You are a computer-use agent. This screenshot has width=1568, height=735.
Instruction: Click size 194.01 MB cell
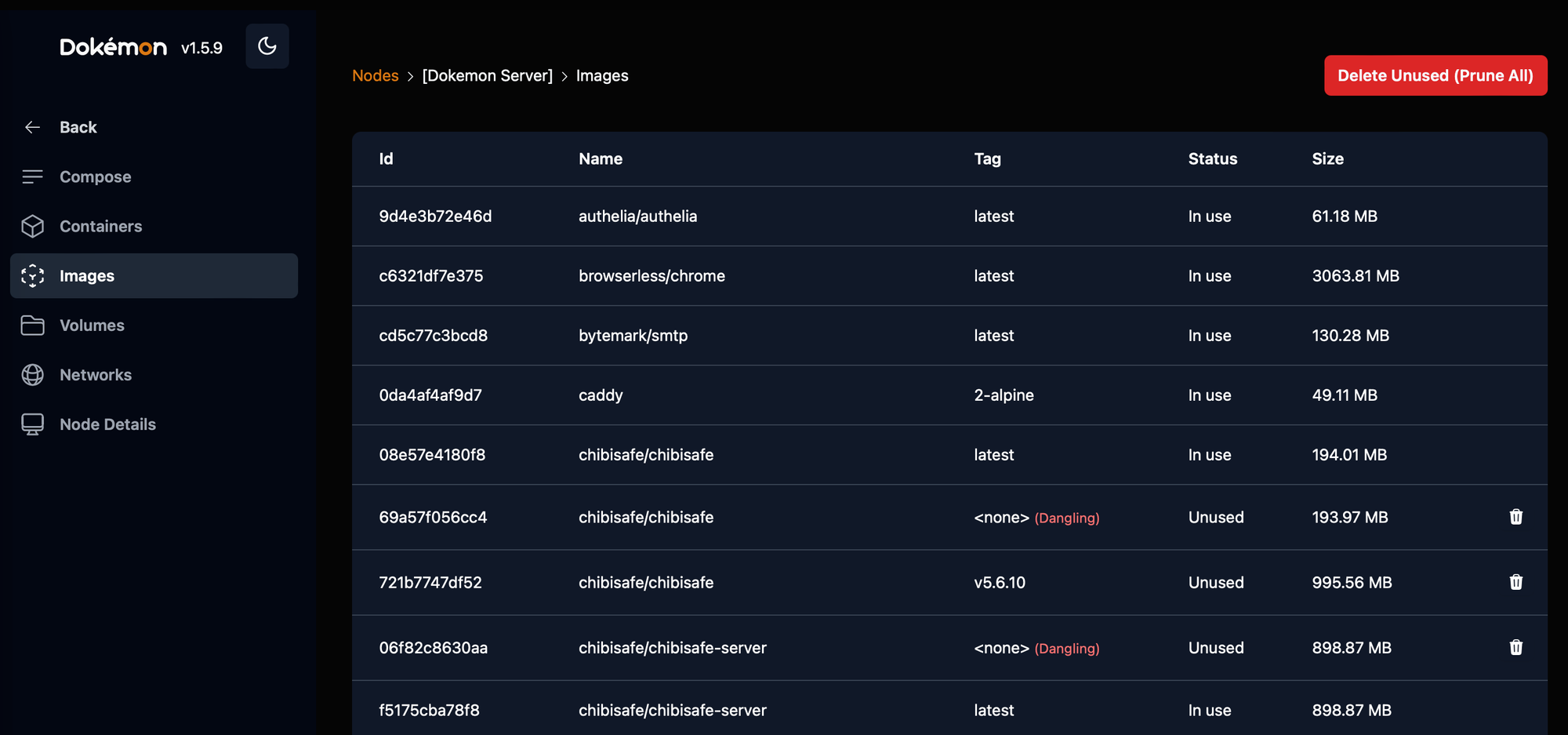click(1349, 454)
